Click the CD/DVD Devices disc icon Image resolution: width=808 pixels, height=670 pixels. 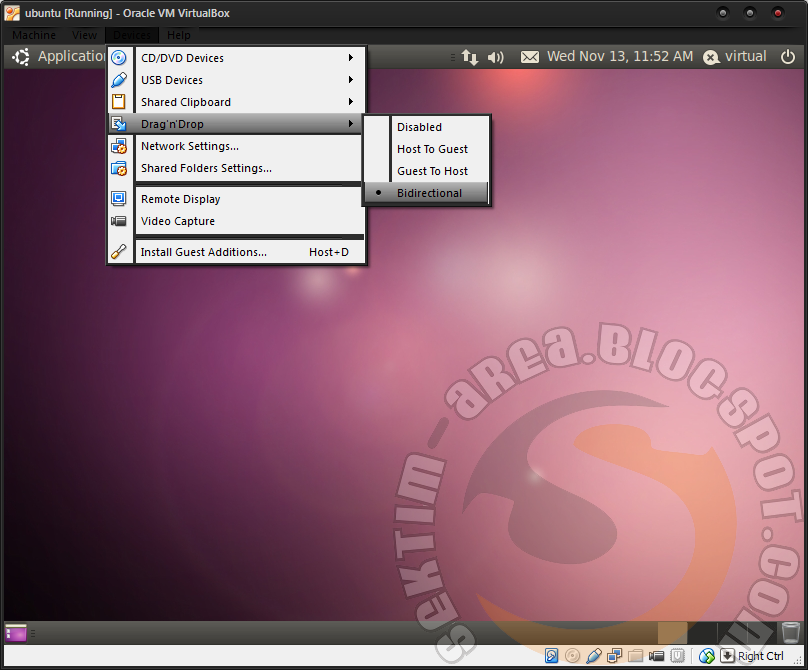(x=119, y=58)
